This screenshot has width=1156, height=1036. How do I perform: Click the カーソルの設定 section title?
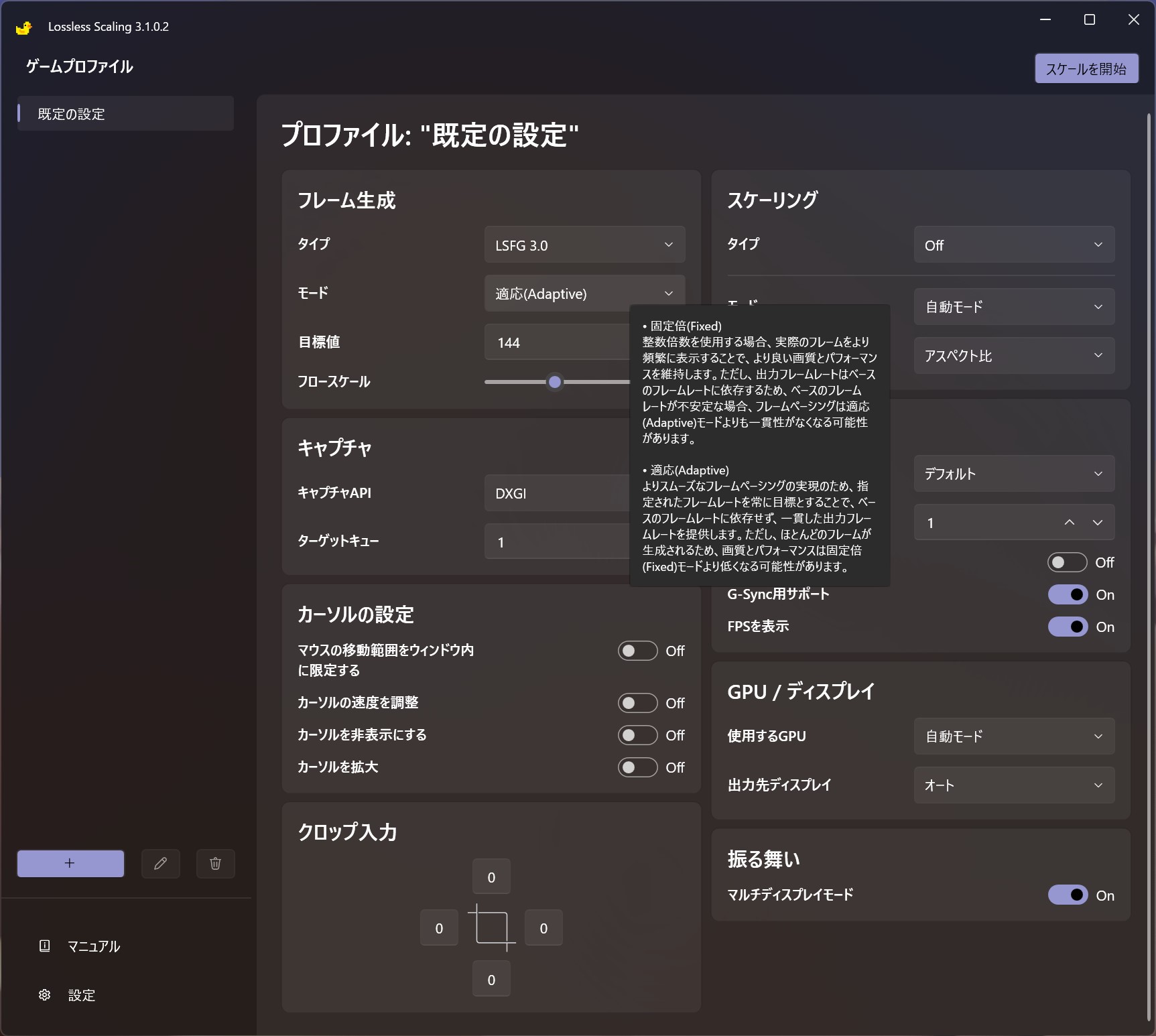(356, 614)
